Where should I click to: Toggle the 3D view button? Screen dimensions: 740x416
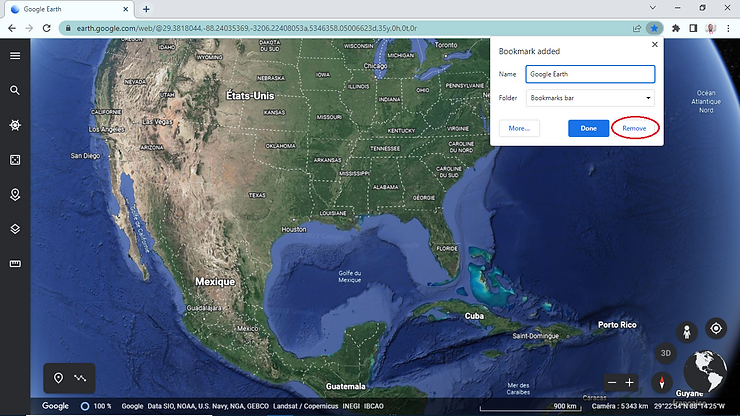[665, 353]
